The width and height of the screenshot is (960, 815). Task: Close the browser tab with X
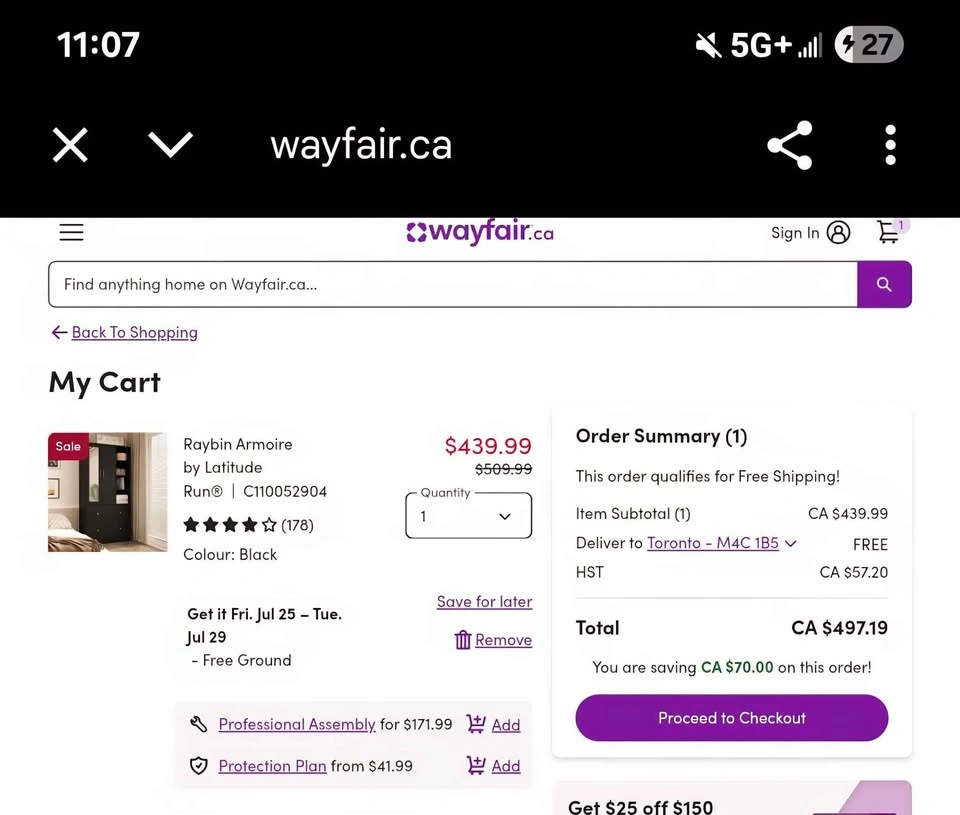70,146
